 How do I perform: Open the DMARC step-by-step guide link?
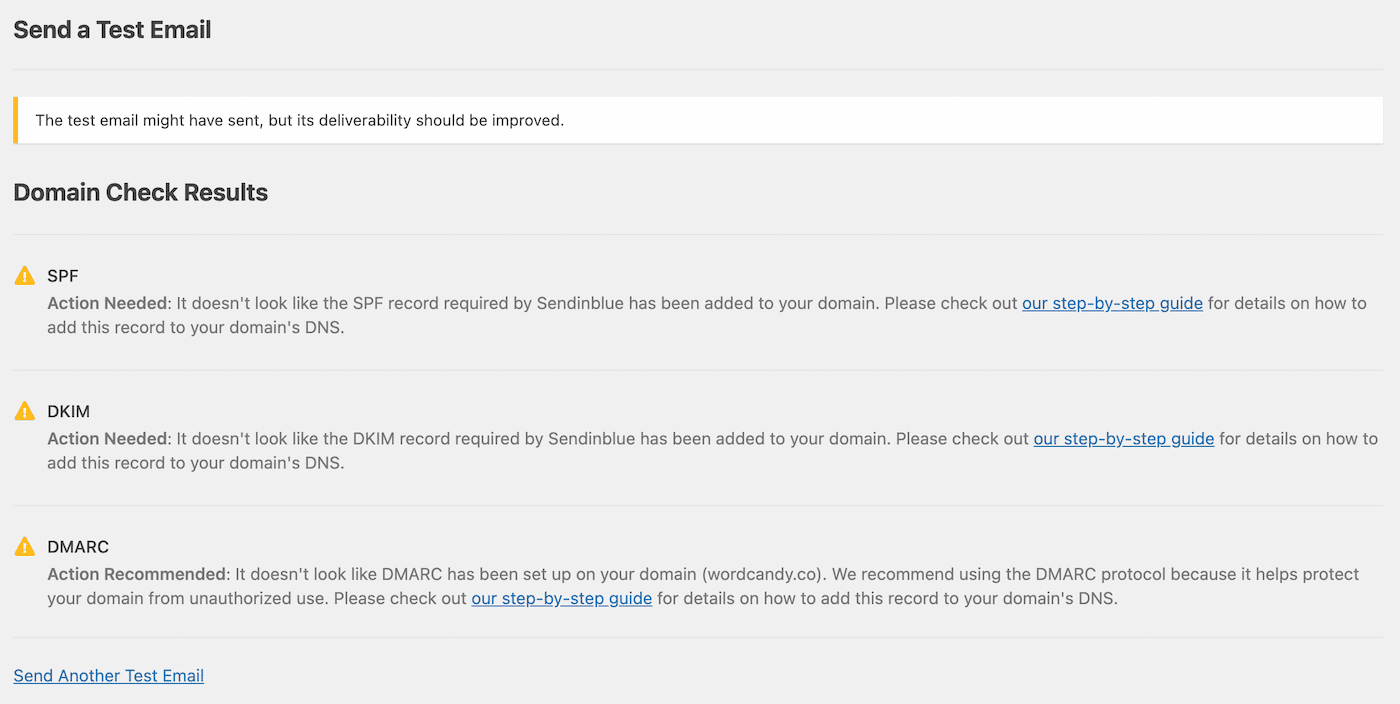[x=561, y=597]
